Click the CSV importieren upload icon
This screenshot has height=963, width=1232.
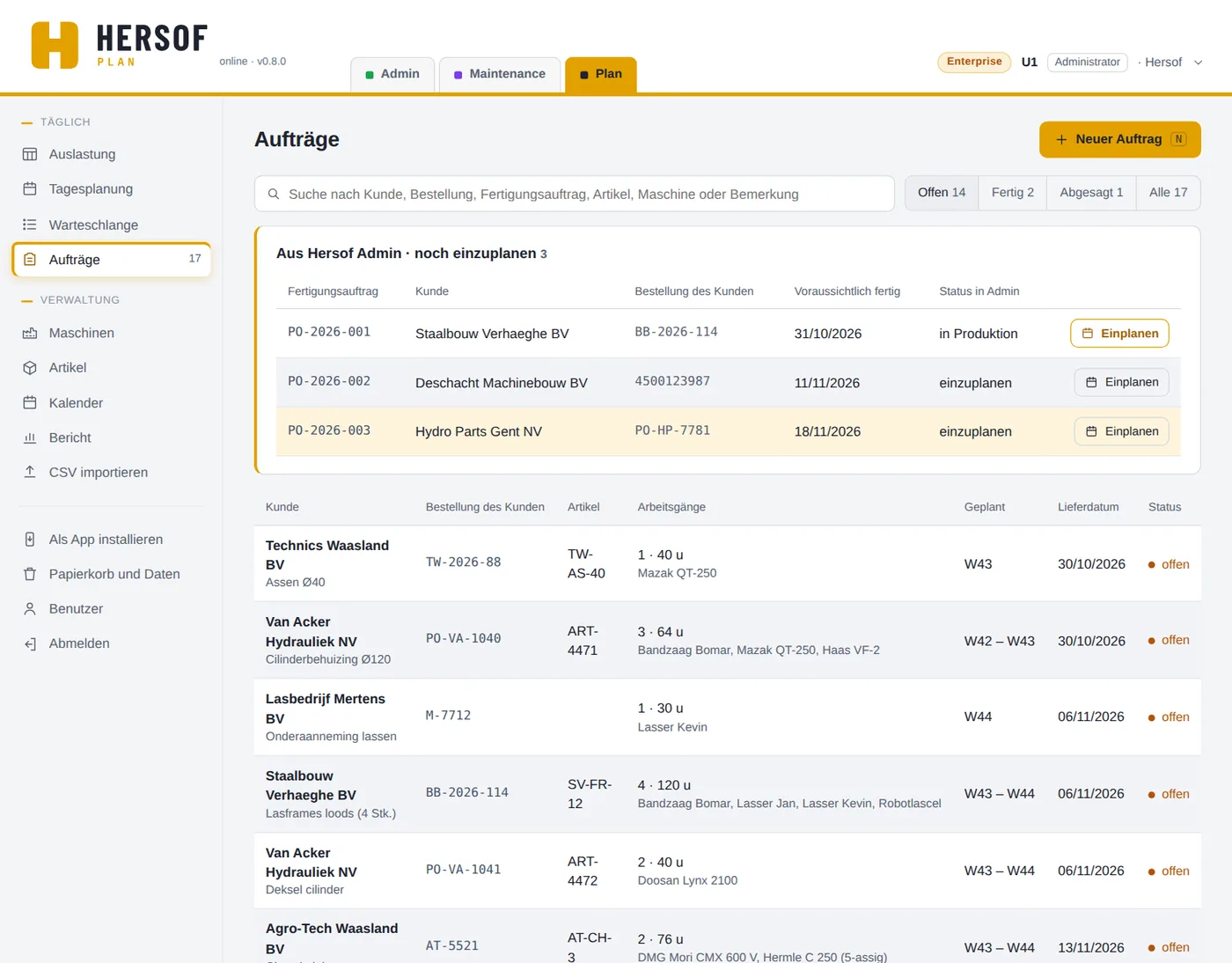pos(30,472)
